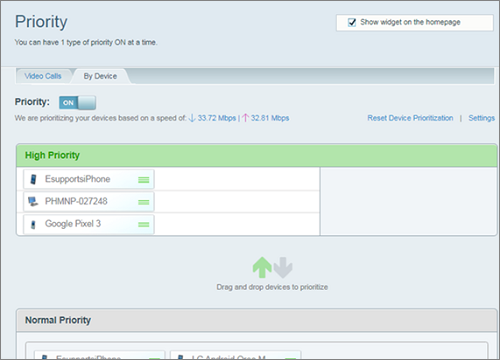Click the 33.72 Mbps download speed
Screen dimensions: 500x360
click(217, 118)
